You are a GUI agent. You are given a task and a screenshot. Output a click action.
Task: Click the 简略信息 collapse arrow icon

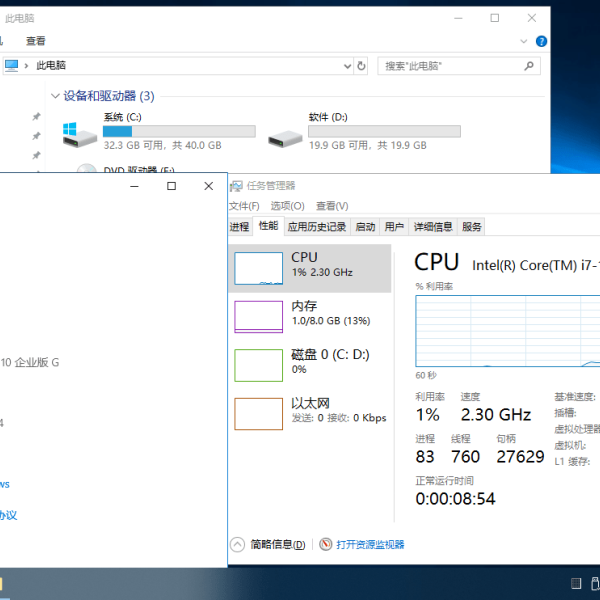click(237, 544)
